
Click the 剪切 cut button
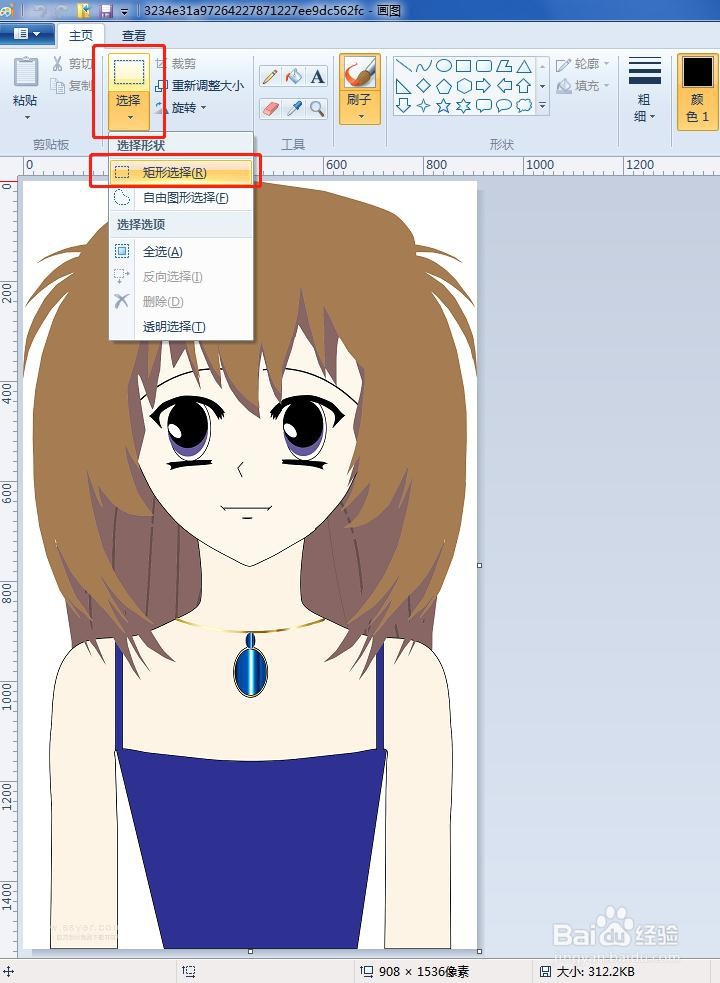pos(71,64)
